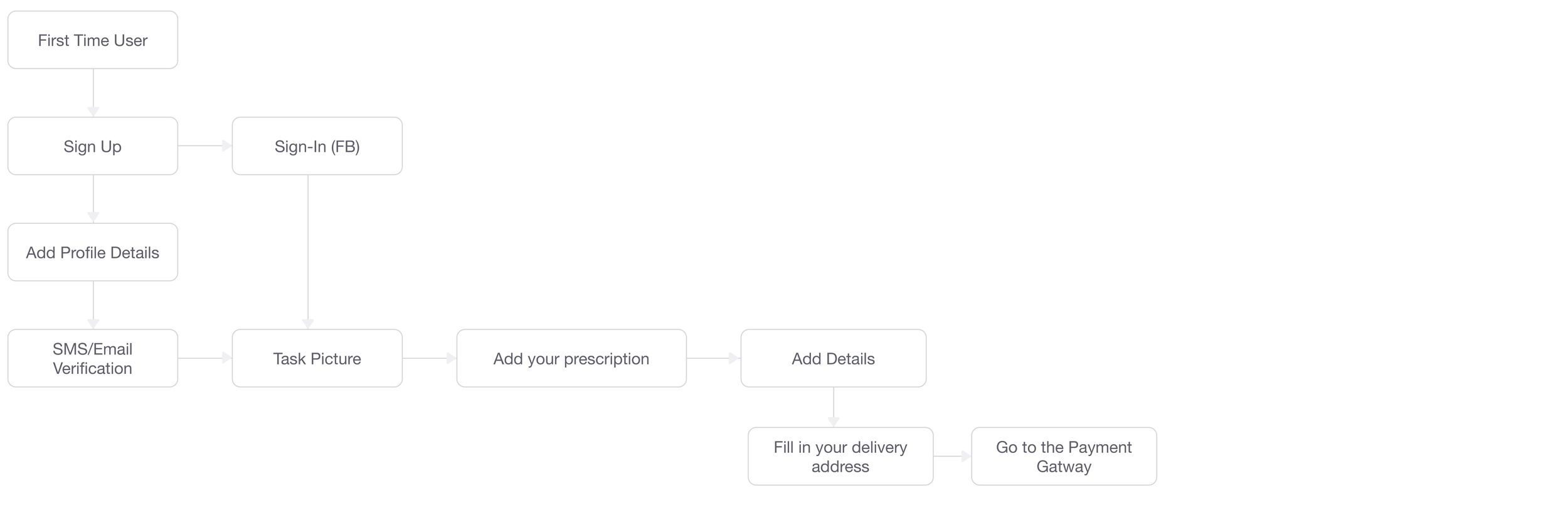This screenshot has height=525, width=1568.
Task: Select long connector from Sign-In (FB) to Task Picture
Action: click(x=308, y=252)
